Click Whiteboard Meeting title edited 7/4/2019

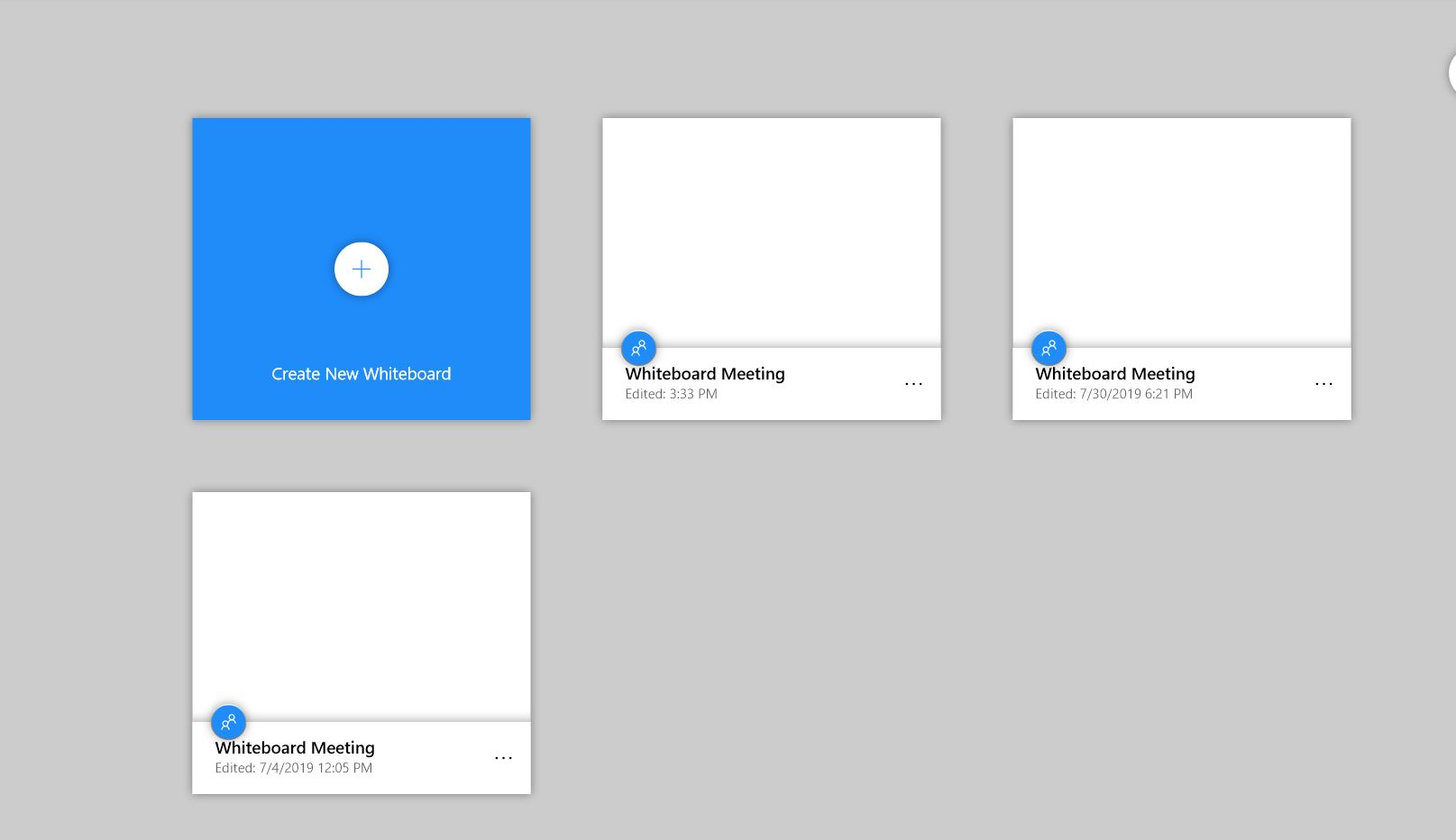coord(294,747)
